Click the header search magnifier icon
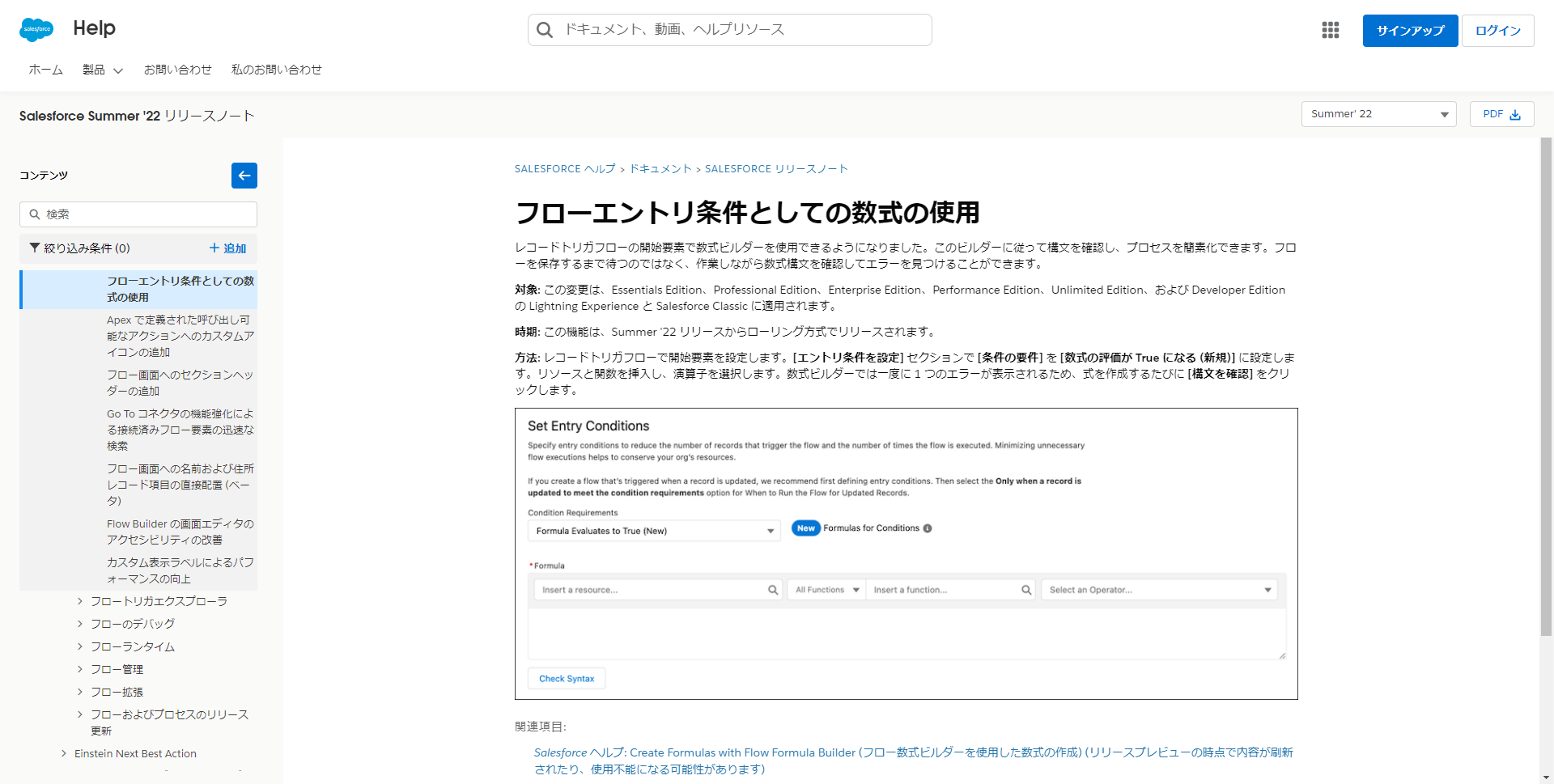 click(x=545, y=30)
